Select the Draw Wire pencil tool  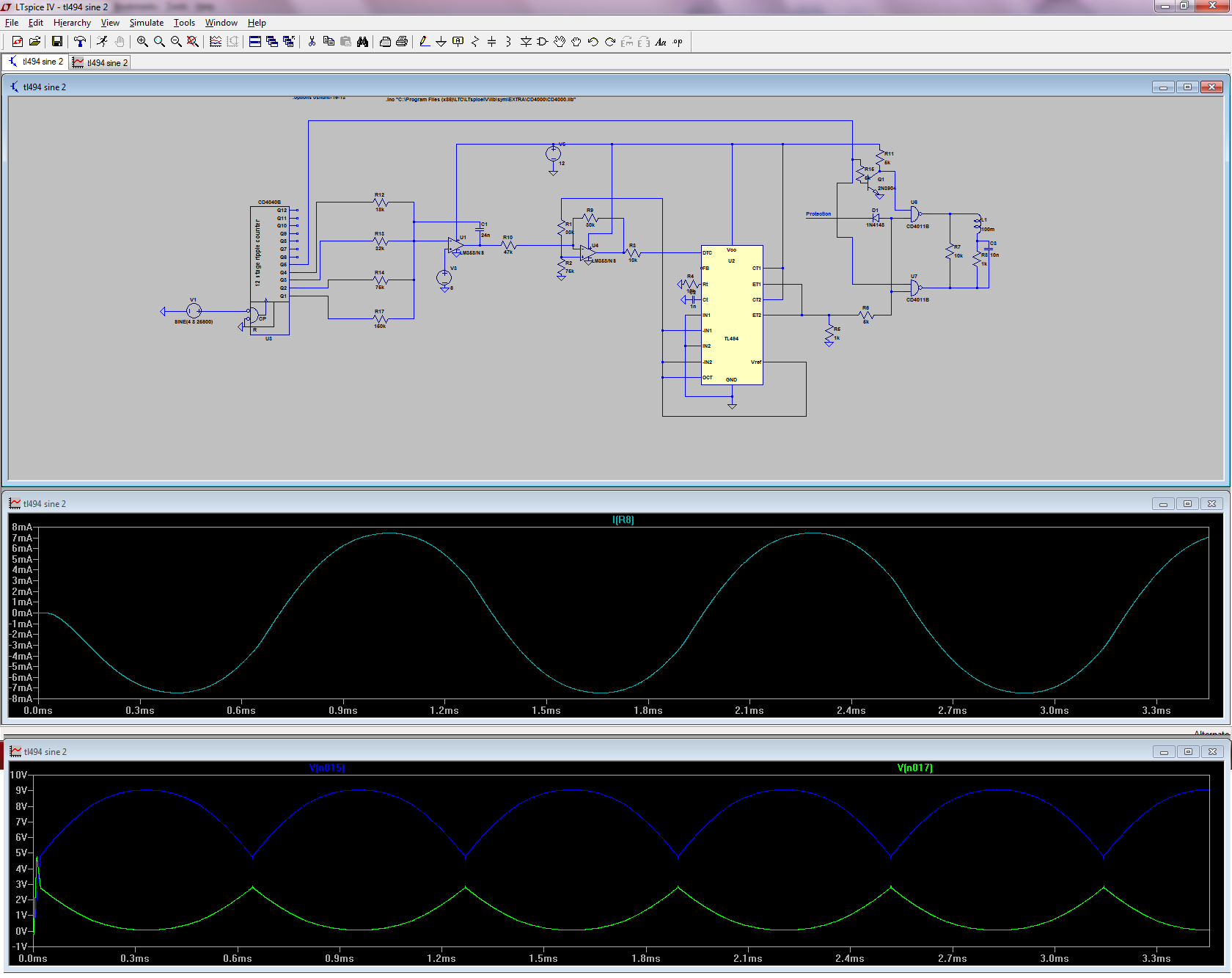(x=425, y=42)
